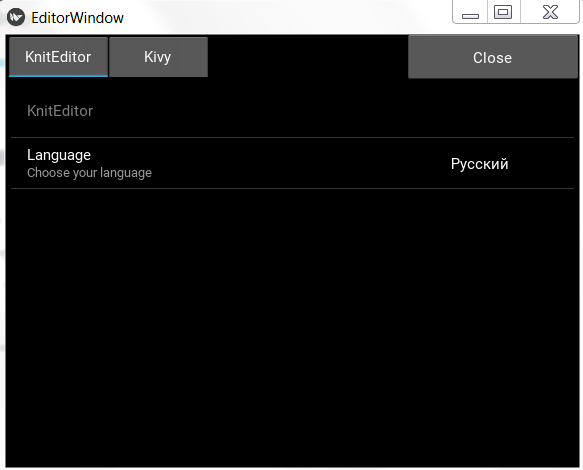This screenshot has height=470, width=583.
Task: Click empty space between Kivy tab and Close
Action: click(x=308, y=57)
